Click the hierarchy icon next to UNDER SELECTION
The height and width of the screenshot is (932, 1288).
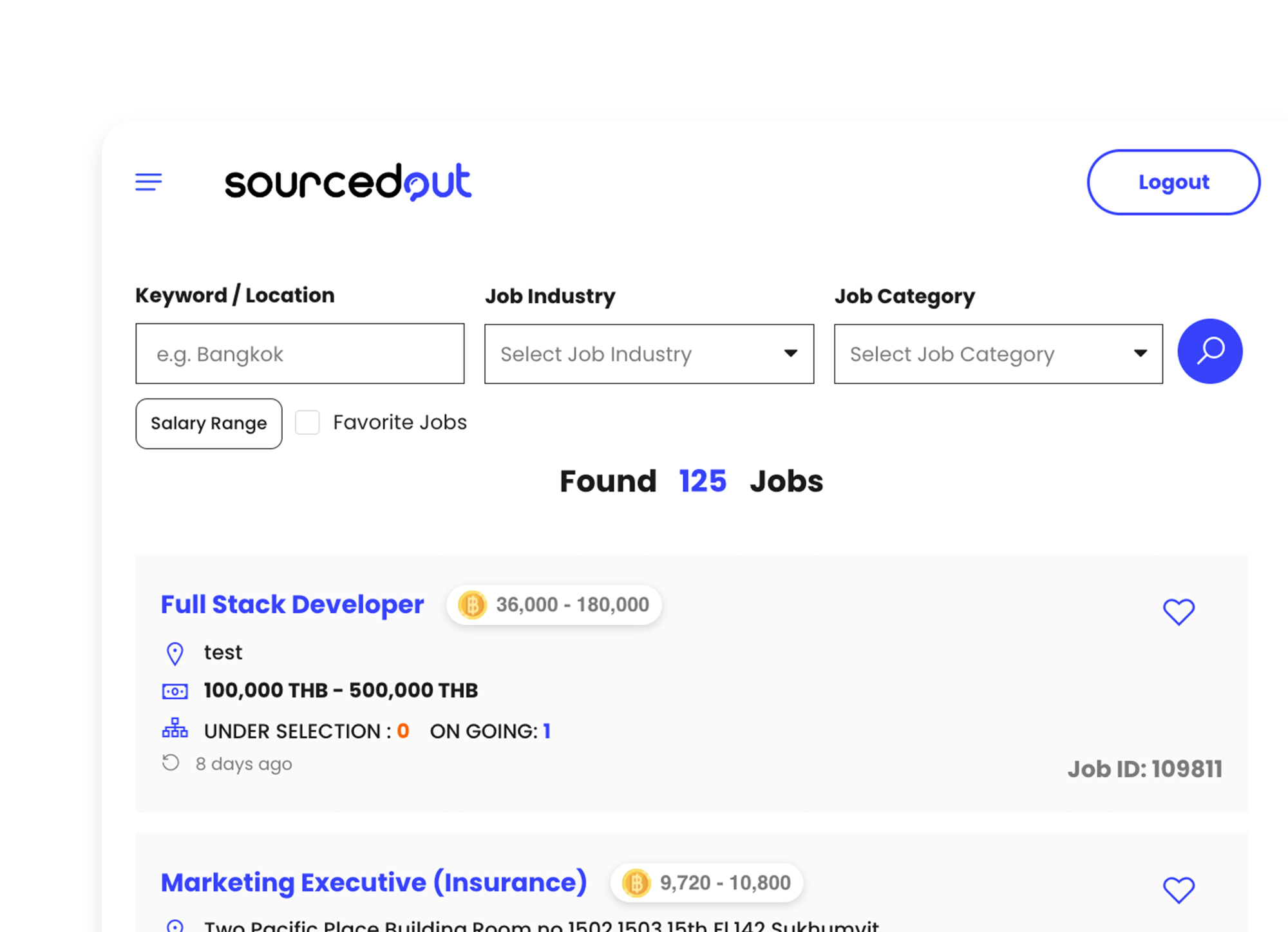point(175,728)
